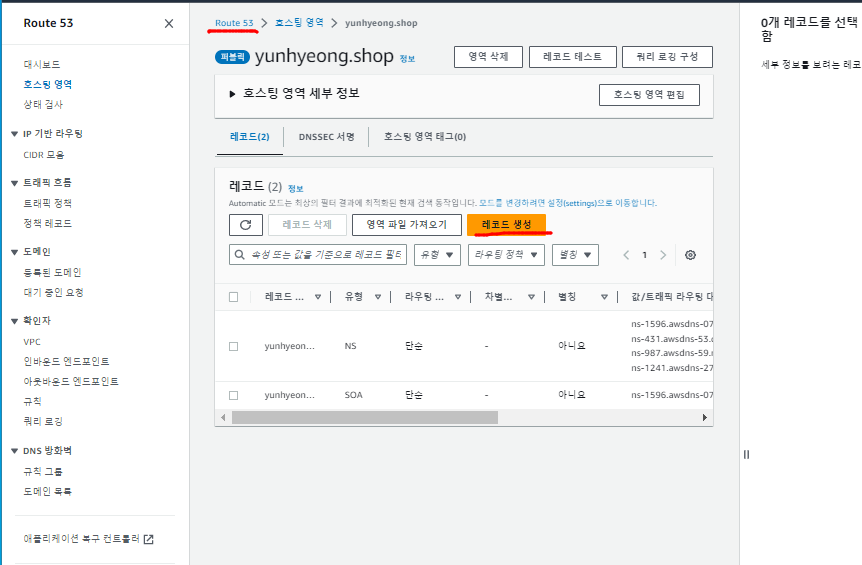Open 호스팅 영역 in the sidebar
Screen dimensions: 862x565
[x=47, y=85]
